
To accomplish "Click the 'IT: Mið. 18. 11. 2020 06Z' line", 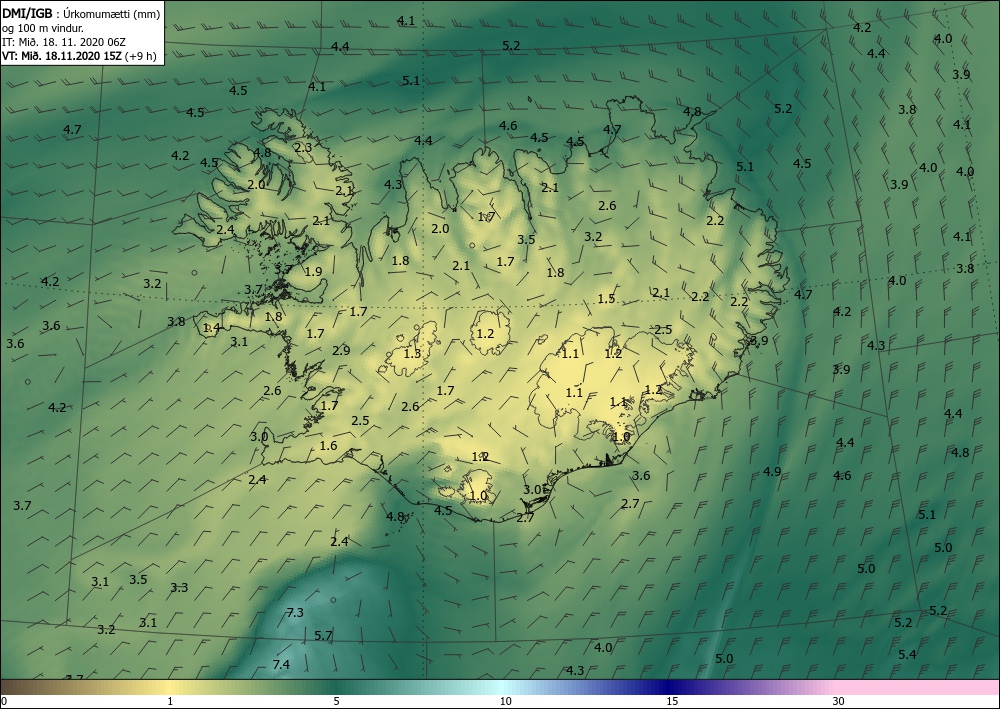I will [x=64, y=42].
